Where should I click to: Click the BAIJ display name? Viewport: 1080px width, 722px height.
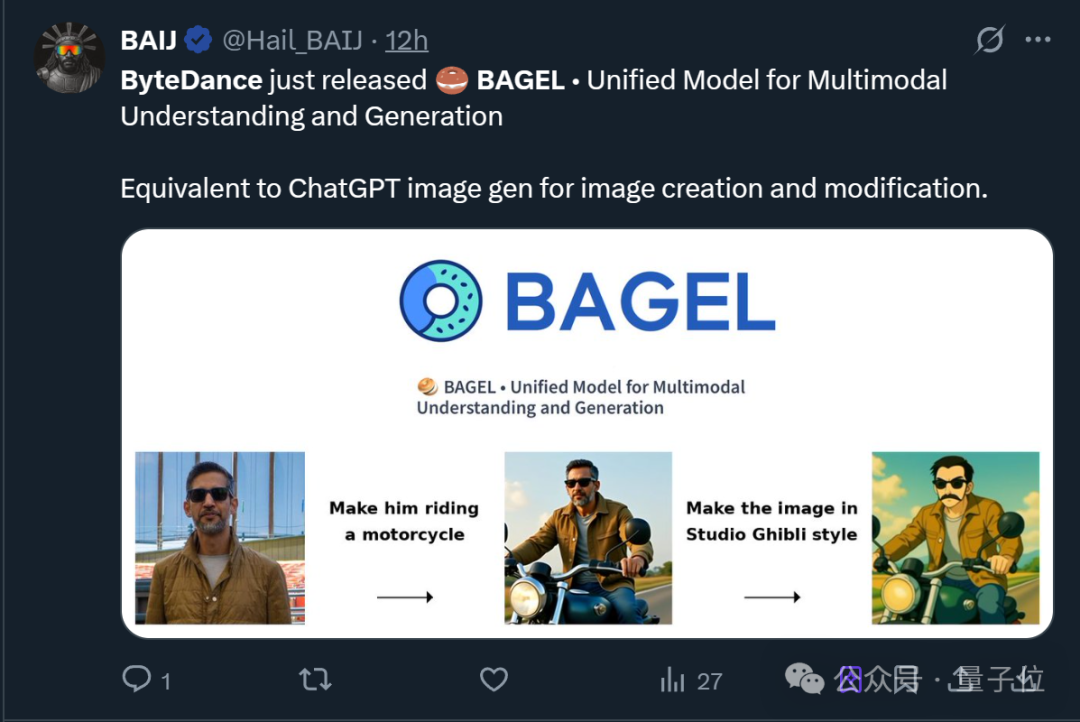tap(149, 41)
